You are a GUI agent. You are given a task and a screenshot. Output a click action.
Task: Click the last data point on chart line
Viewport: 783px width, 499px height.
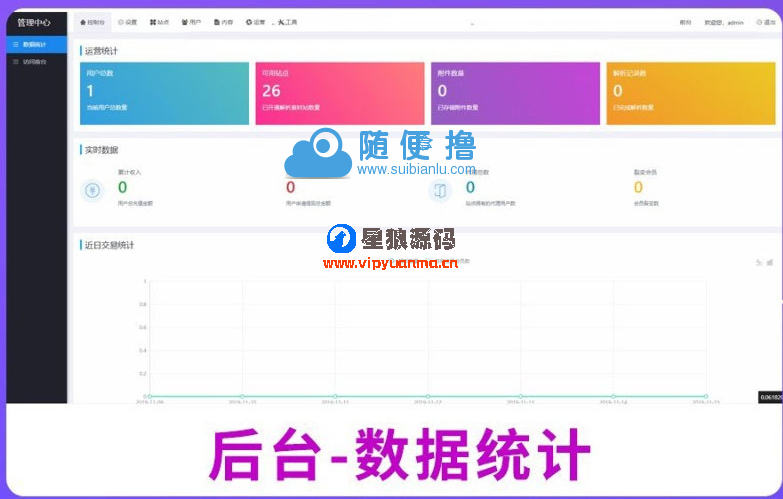pos(706,396)
